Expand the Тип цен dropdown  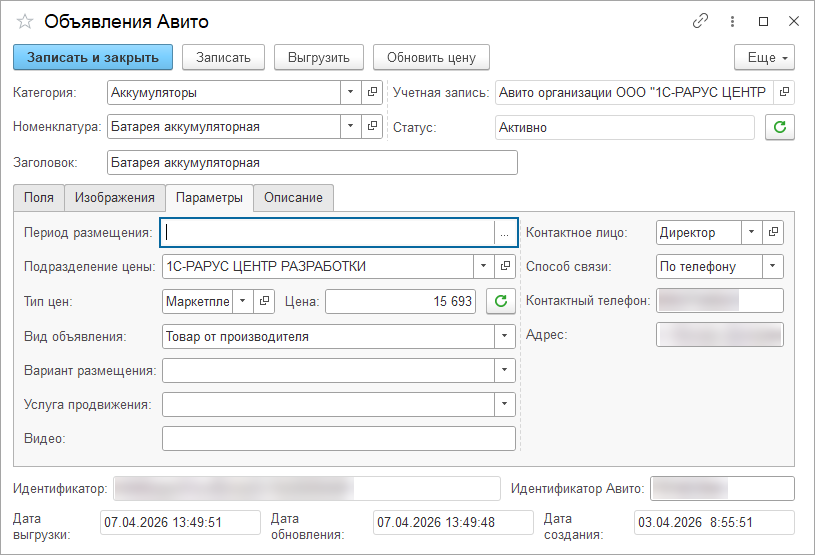click(x=243, y=301)
